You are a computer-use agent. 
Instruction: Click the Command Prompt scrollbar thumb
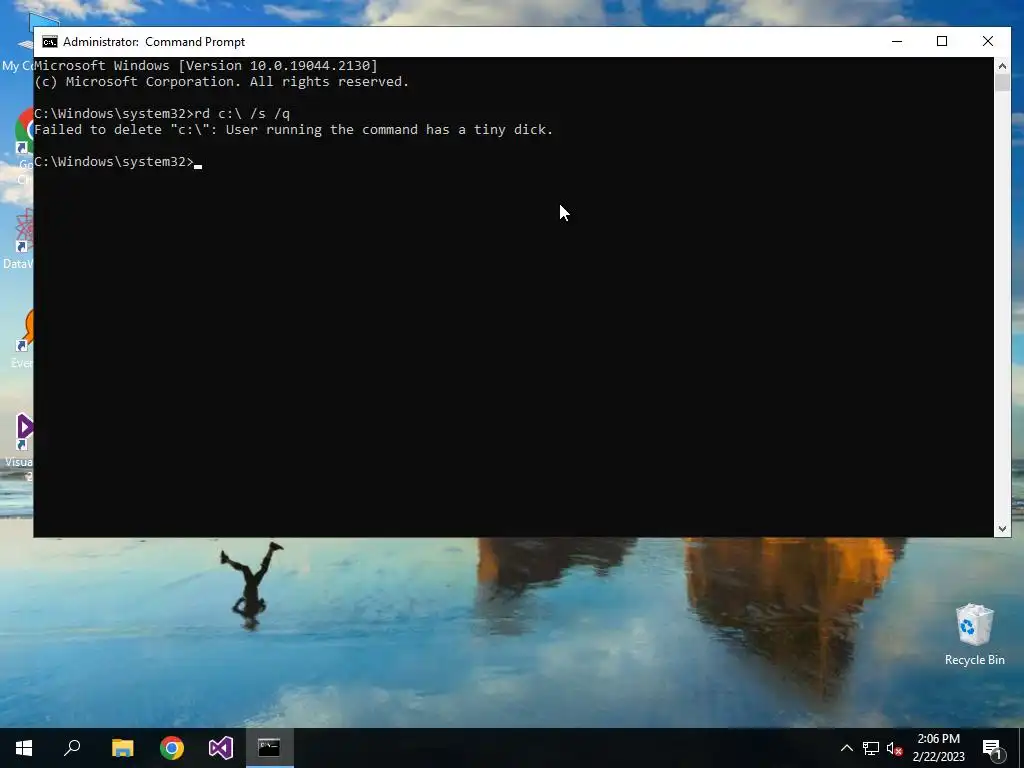1002,83
